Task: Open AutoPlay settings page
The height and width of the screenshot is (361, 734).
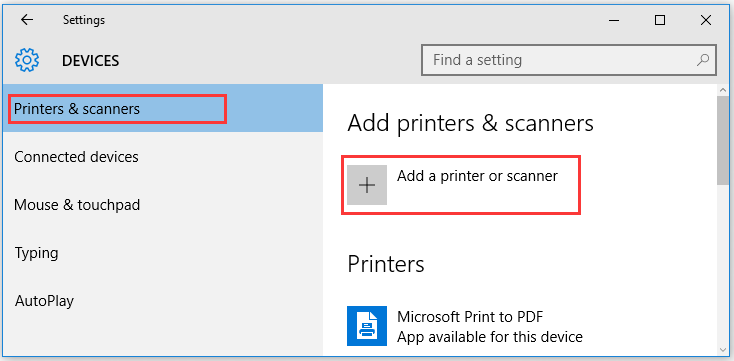Action: pyautogui.click(x=162, y=301)
